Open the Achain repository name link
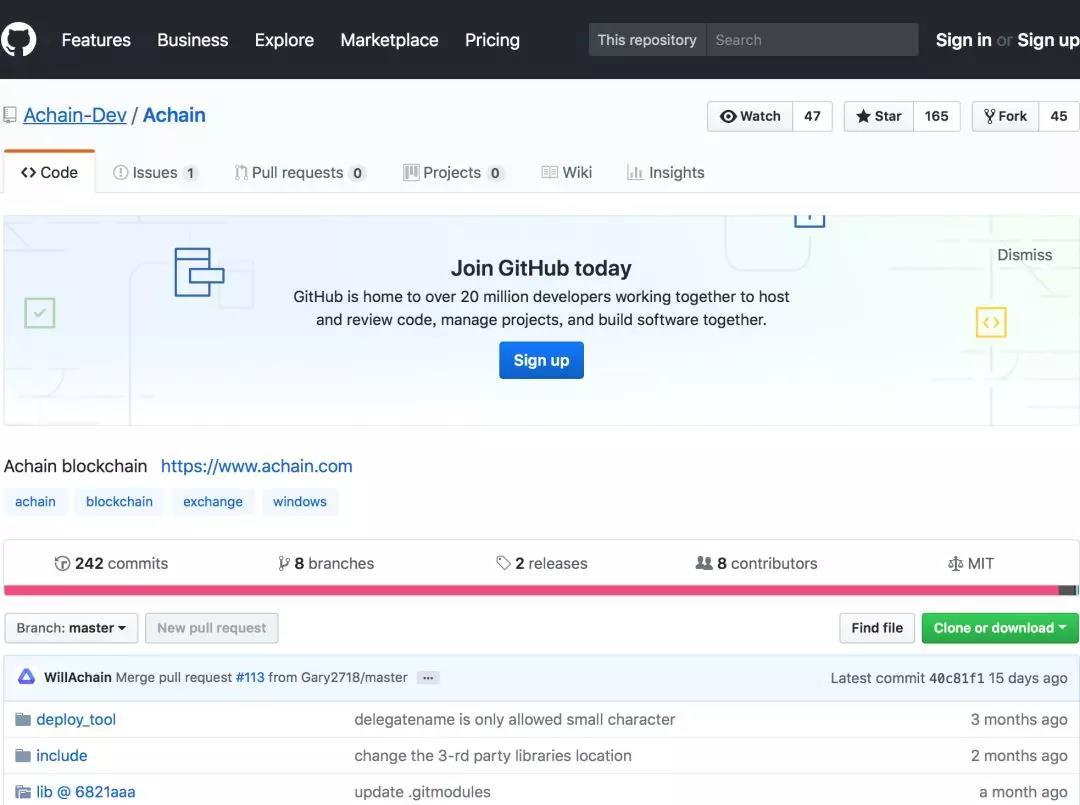The width and height of the screenshot is (1080, 805). [174, 115]
